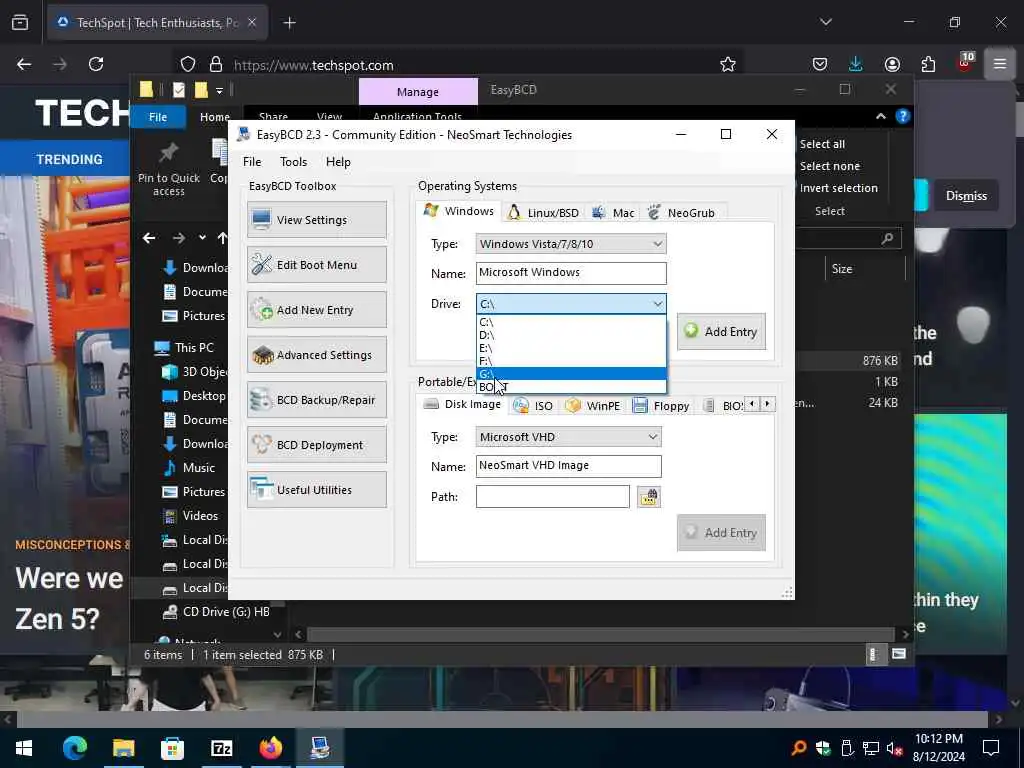Go back in File Explorer navigation
The image size is (1024, 768).
pyautogui.click(x=149, y=238)
